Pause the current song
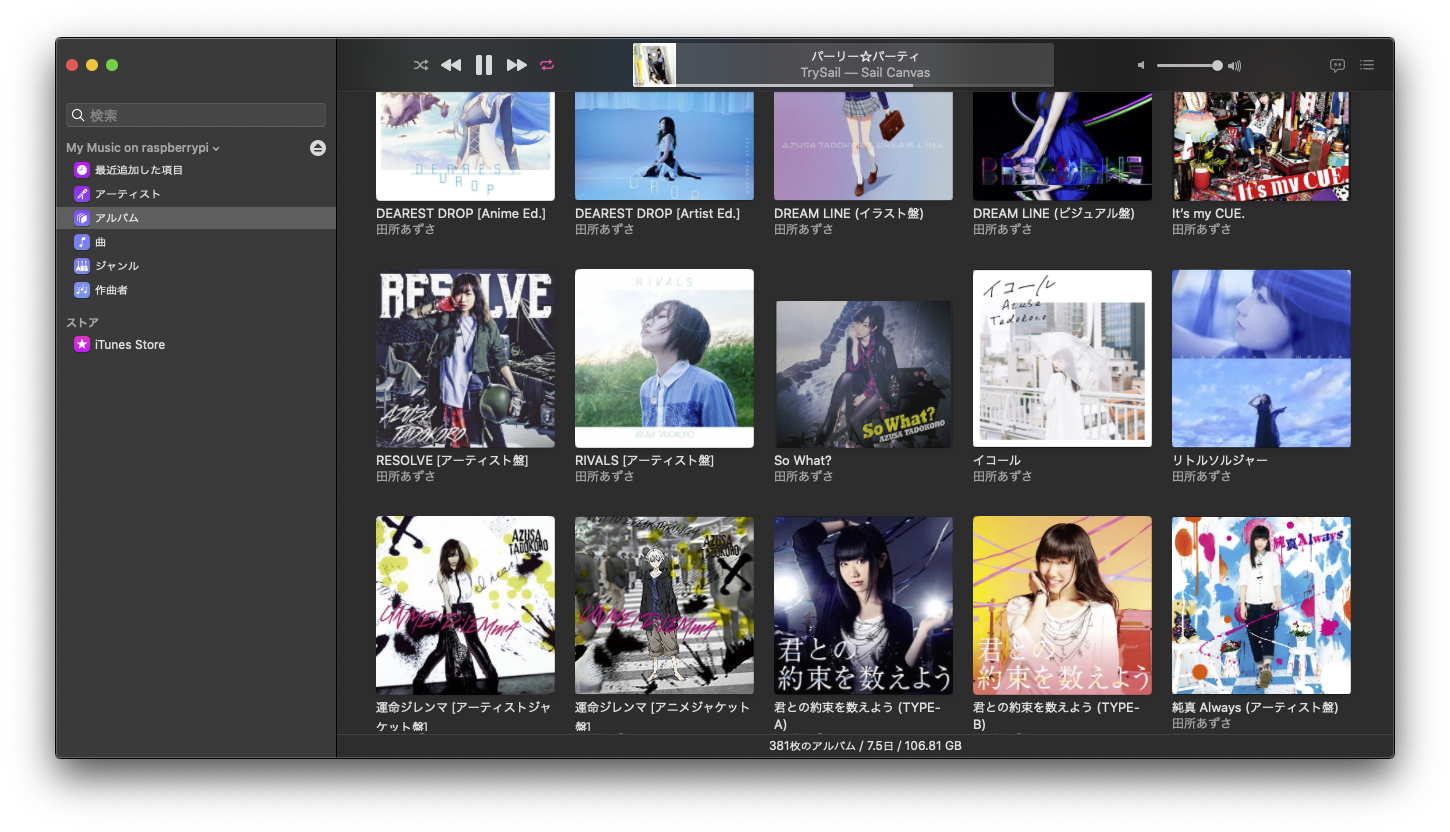This screenshot has height=832, width=1450. 484,65
